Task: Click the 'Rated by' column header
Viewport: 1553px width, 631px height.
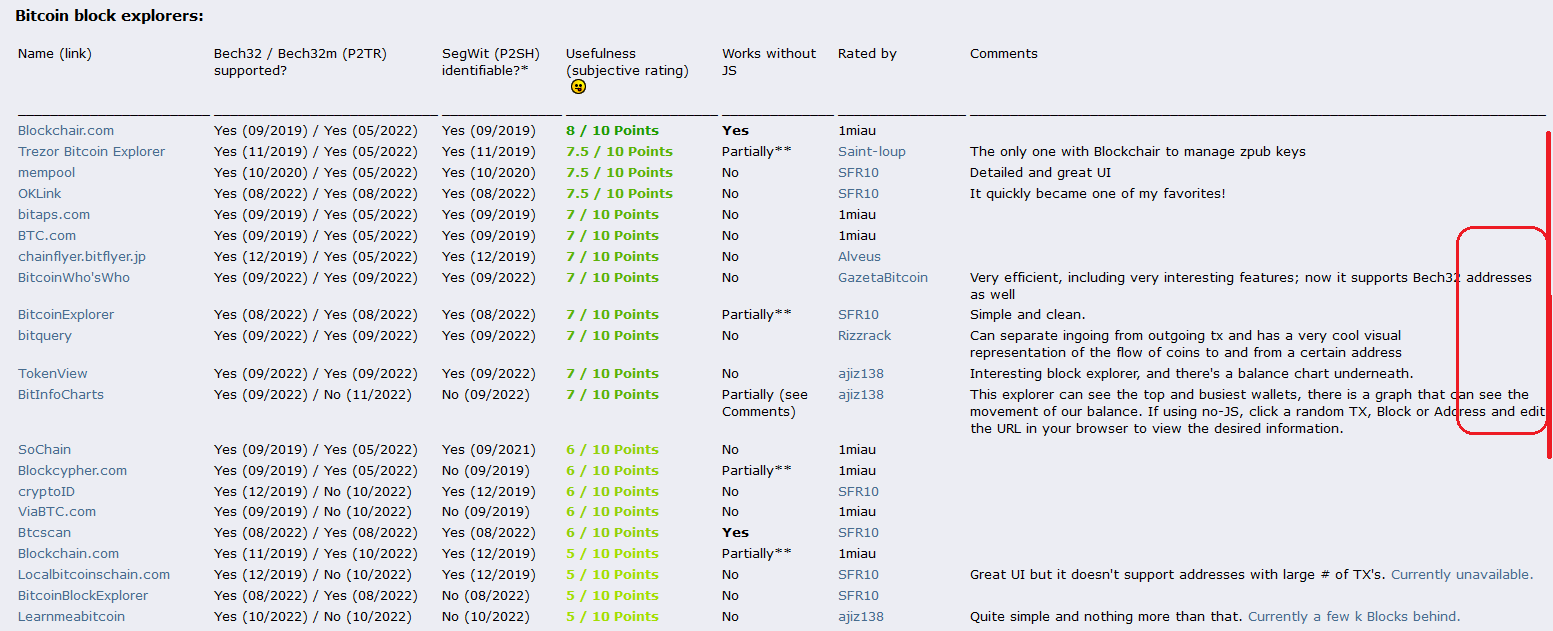Action: 867,53
